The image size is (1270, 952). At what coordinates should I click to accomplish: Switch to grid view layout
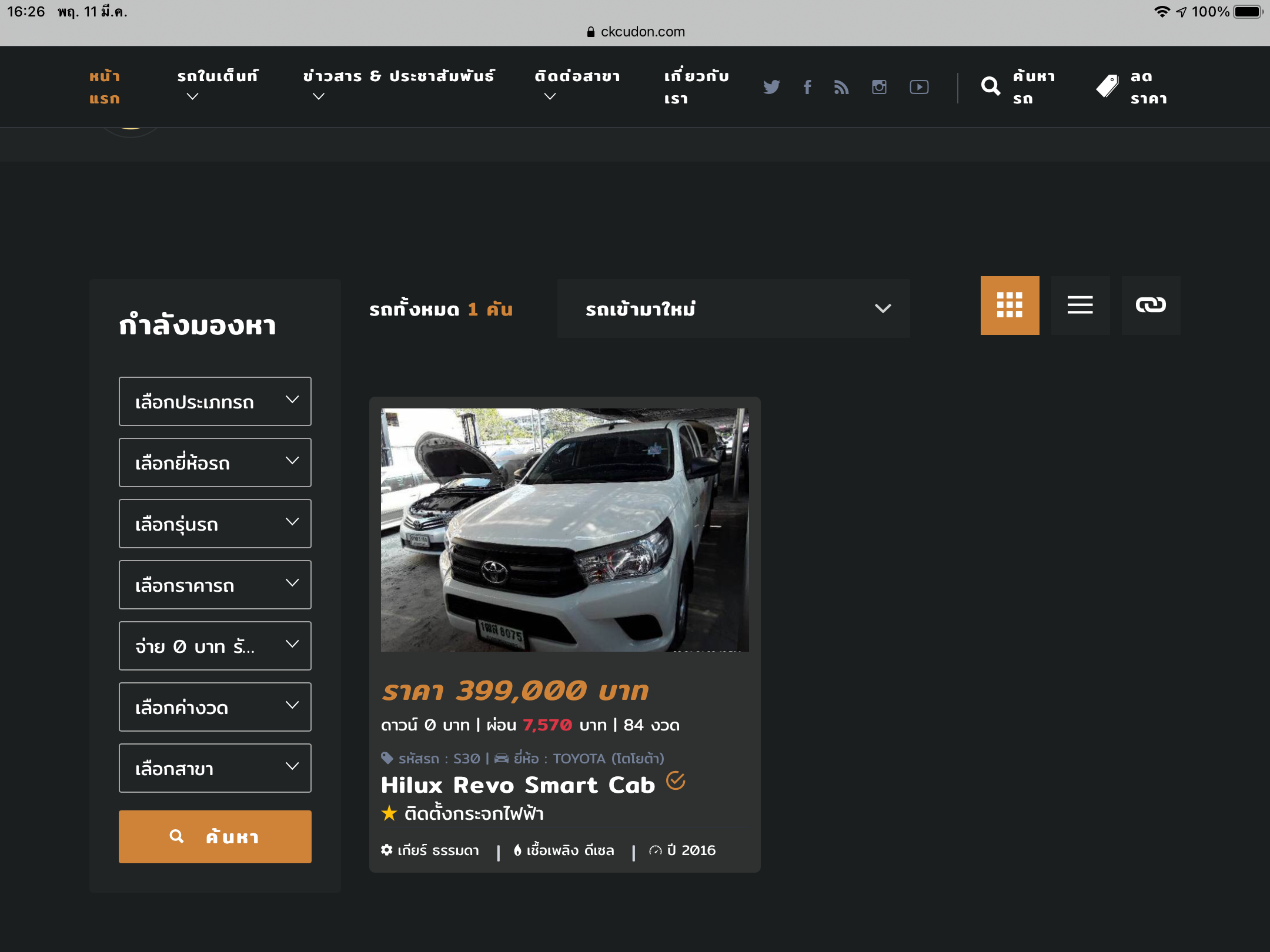1010,305
